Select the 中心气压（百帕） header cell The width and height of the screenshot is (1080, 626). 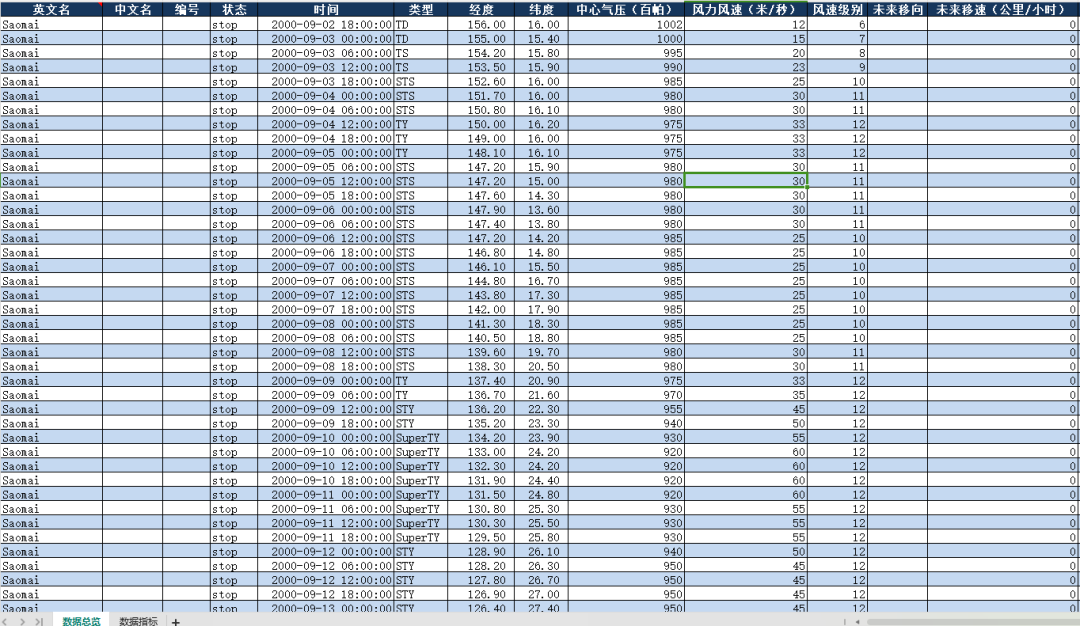[x=626, y=10]
